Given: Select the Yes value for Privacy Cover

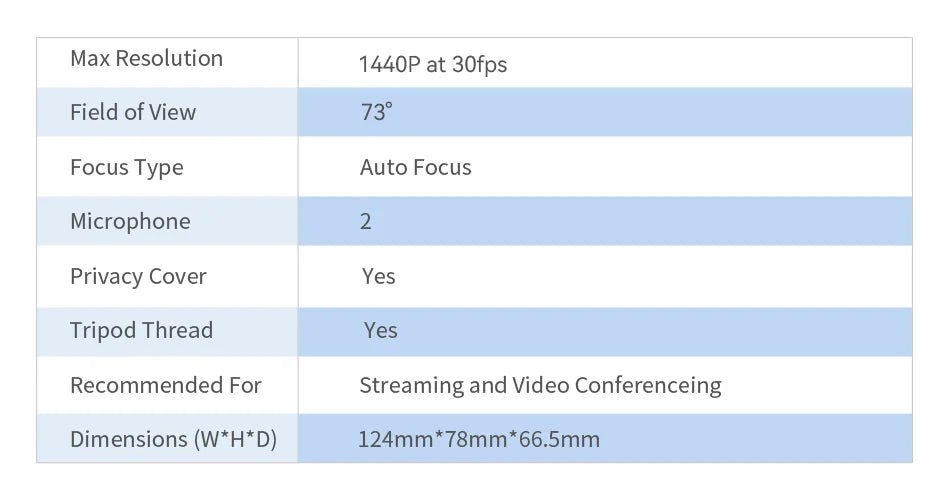Looking at the screenshot, I should [379, 277].
